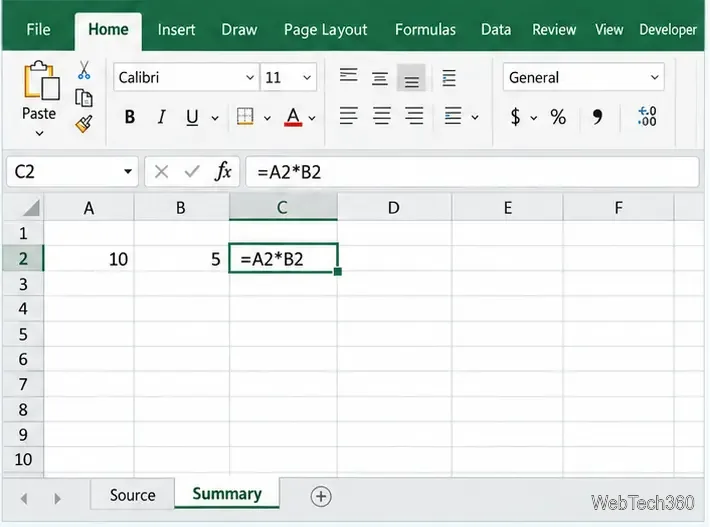Click the Paste clipboard icon

point(41,80)
